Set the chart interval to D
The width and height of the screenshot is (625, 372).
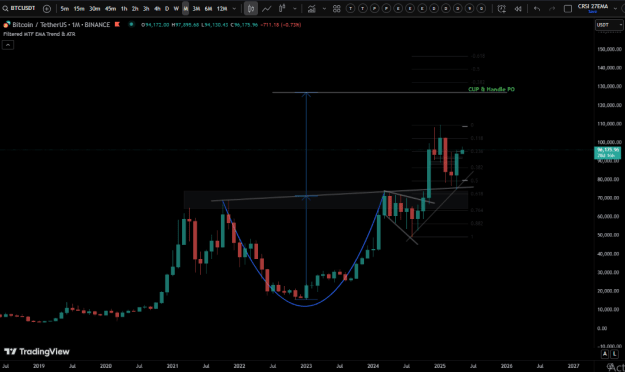click(x=167, y=8)
